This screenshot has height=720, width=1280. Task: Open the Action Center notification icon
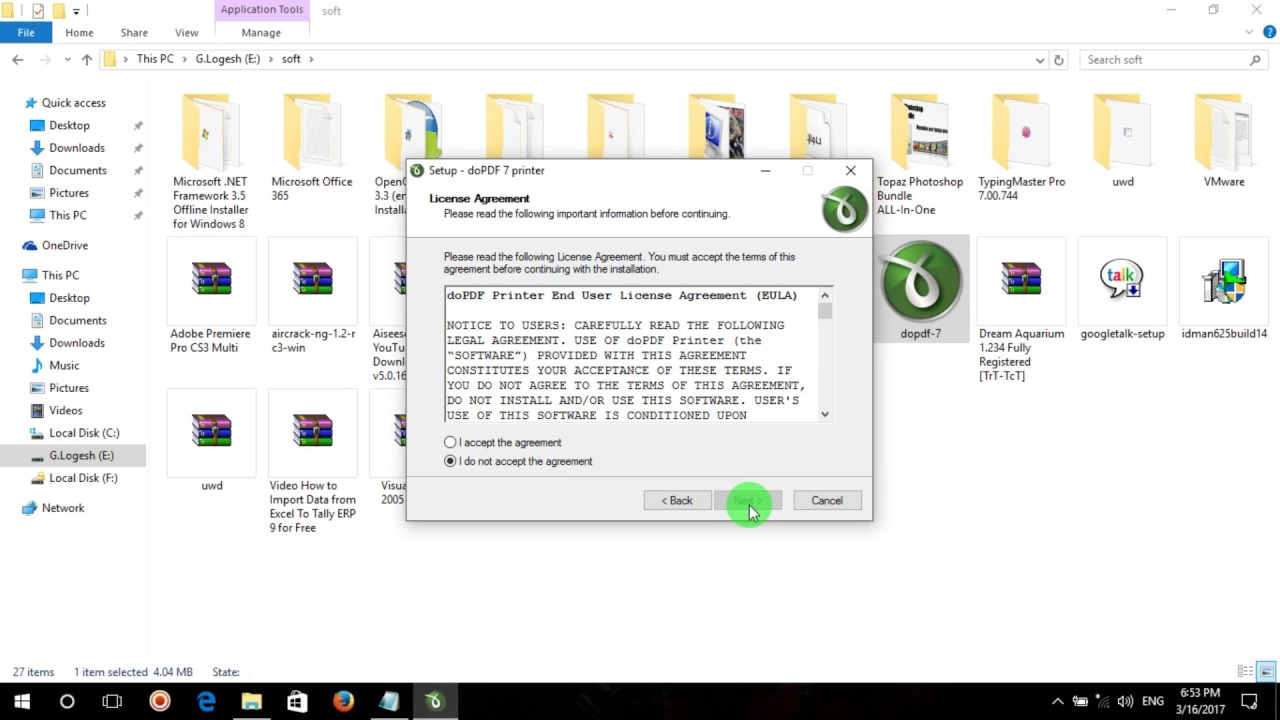[1249, 701]
